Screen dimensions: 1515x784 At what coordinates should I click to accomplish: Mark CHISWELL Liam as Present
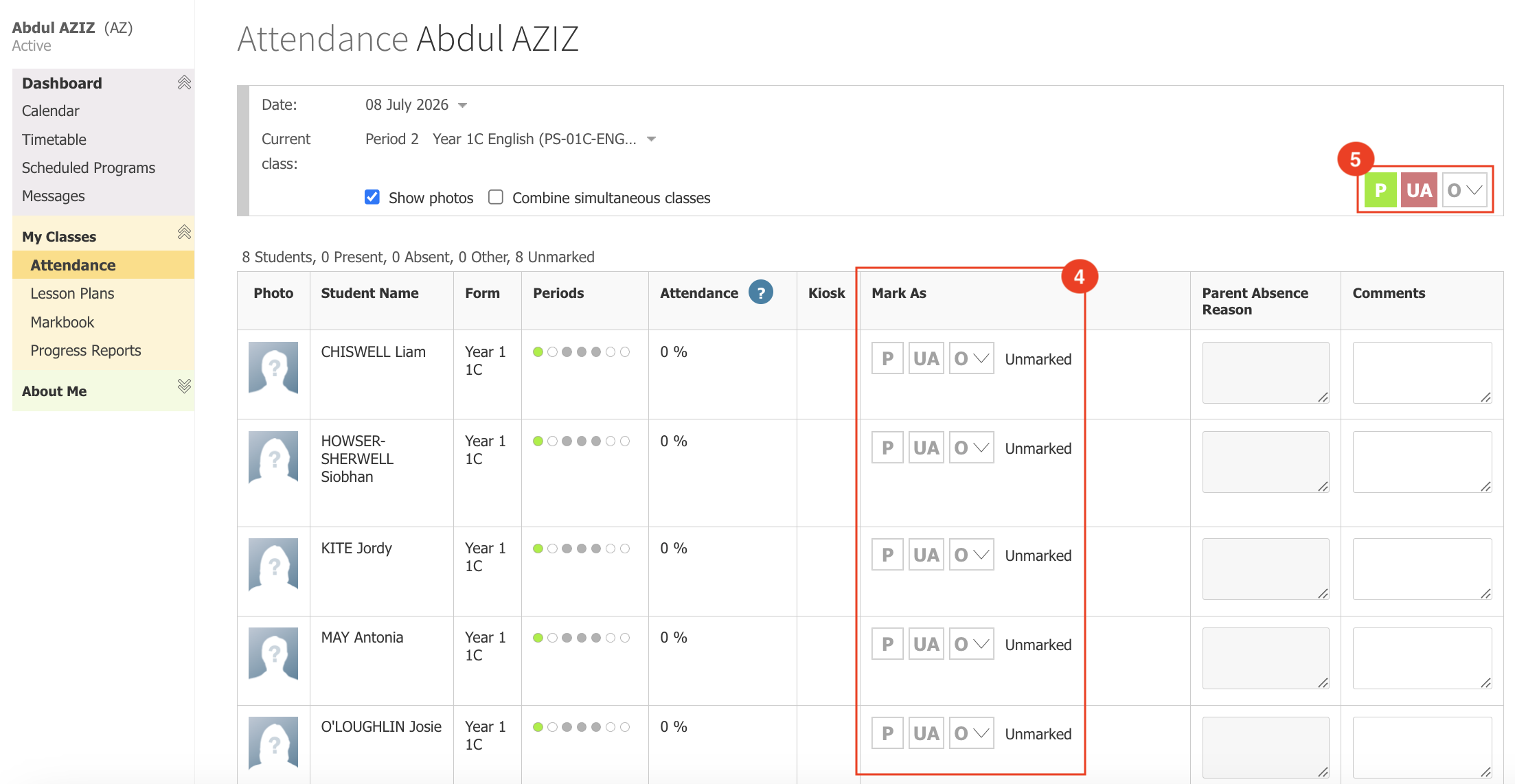click(x=887, y=358)
